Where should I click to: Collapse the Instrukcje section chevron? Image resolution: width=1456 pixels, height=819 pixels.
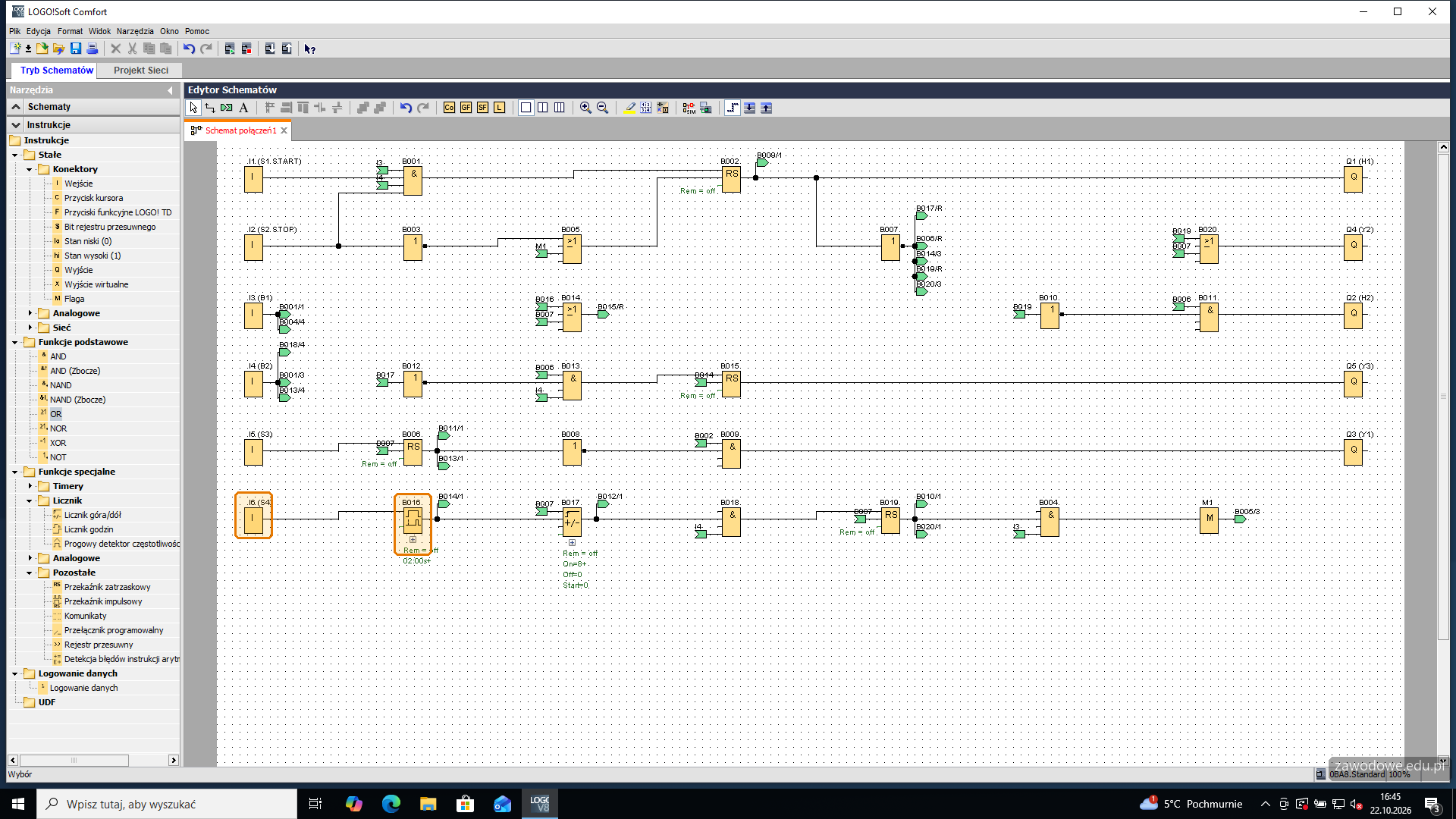click(16, 125)
